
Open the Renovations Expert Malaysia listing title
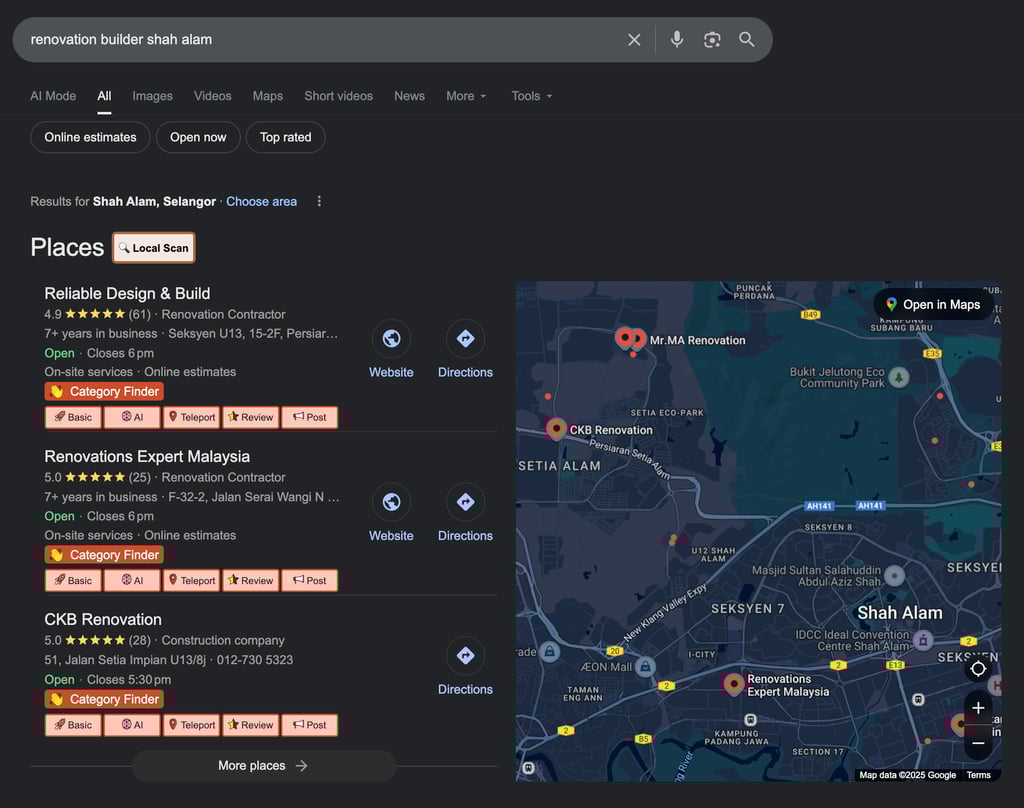147,457
